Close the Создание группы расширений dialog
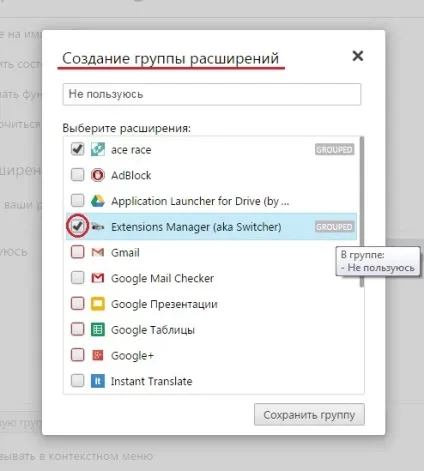The height and width of the screenshot is (471, 424). click(358, 56)
